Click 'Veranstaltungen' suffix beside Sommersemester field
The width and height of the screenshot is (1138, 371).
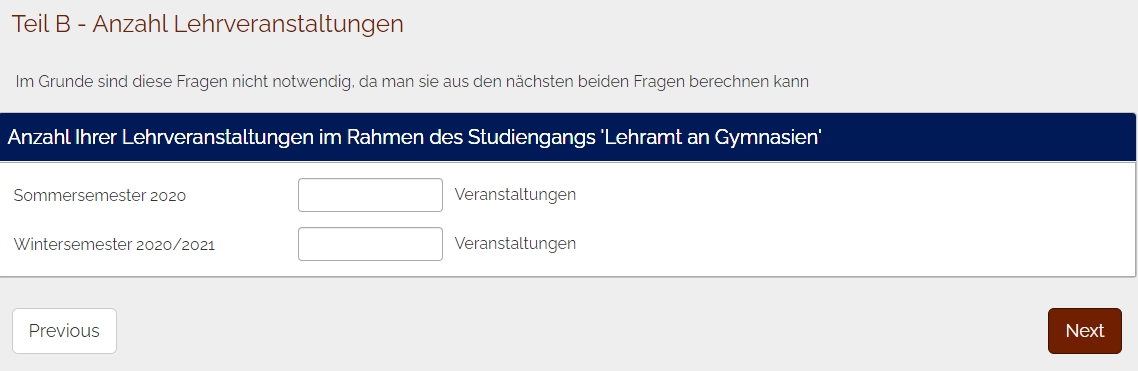click(x=515, y=195)
